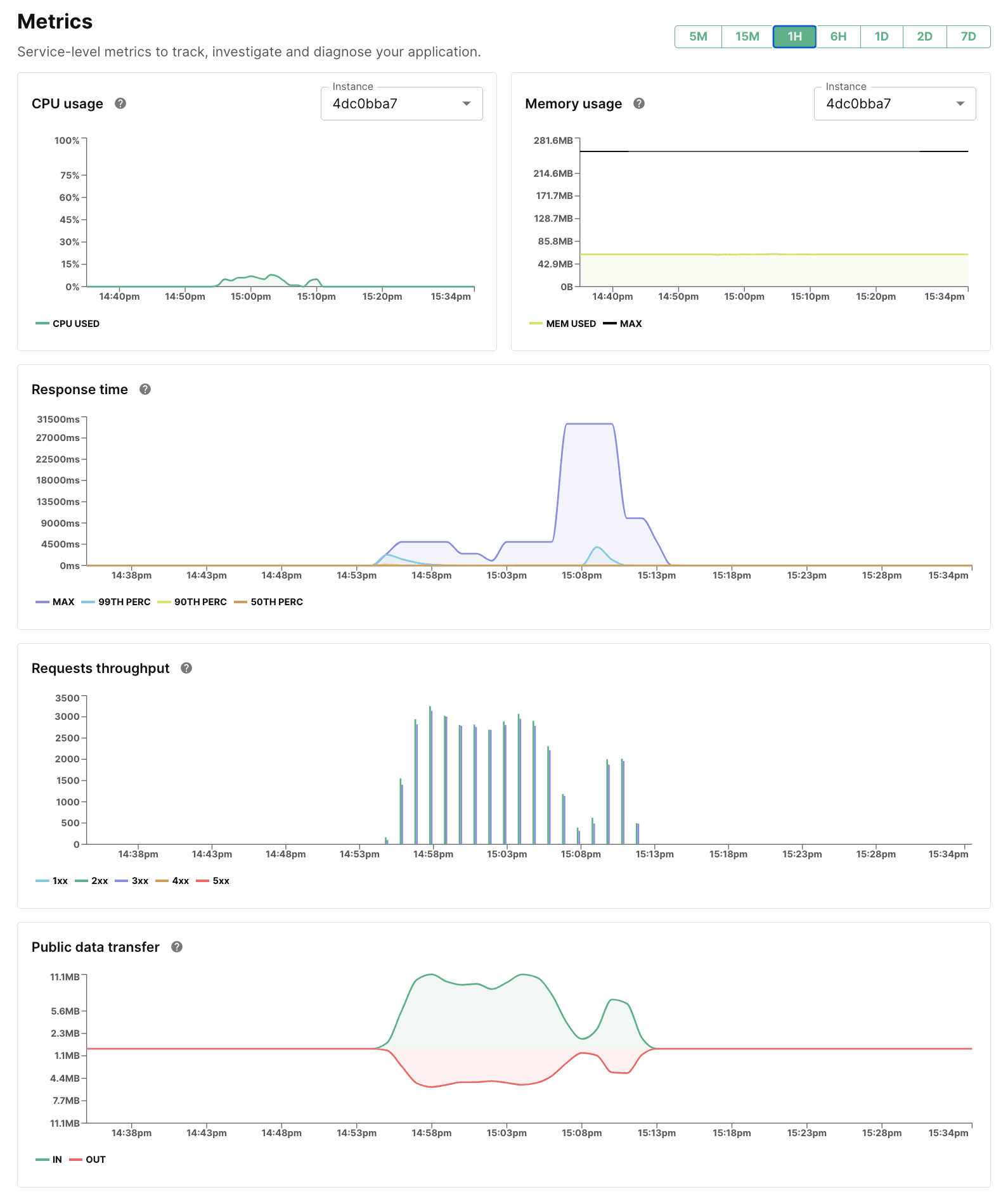Hide the 2xx series in throughput legend
Viewport: 1008px width, 1204px height.
(x=92, y=881)
